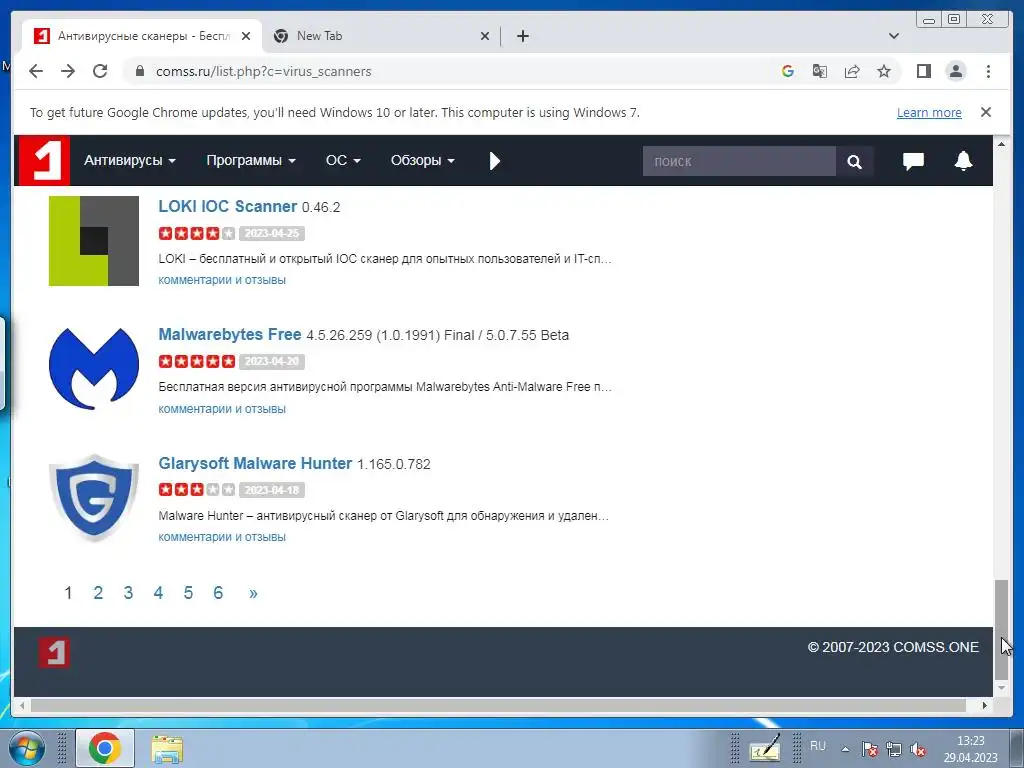1024x768 pixels.
Task: Open the notifications bell icon
Action: (963, 161)
